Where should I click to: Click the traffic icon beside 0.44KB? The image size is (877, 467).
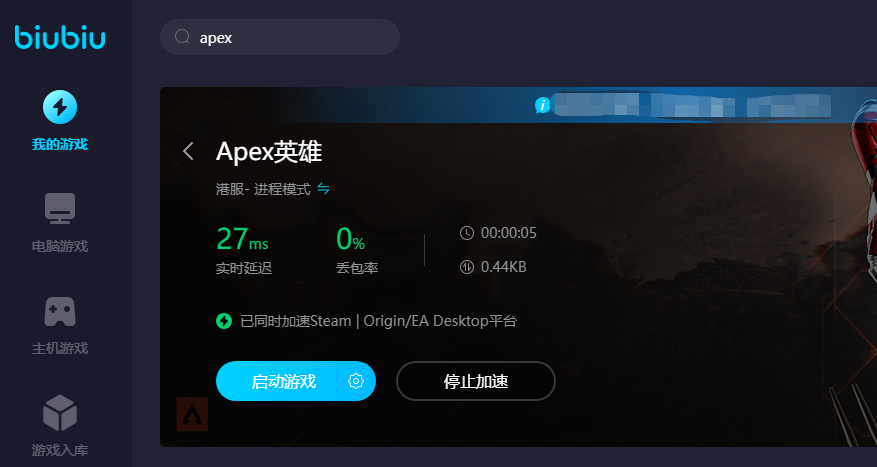pyautogui.click(x=467, y=267)
